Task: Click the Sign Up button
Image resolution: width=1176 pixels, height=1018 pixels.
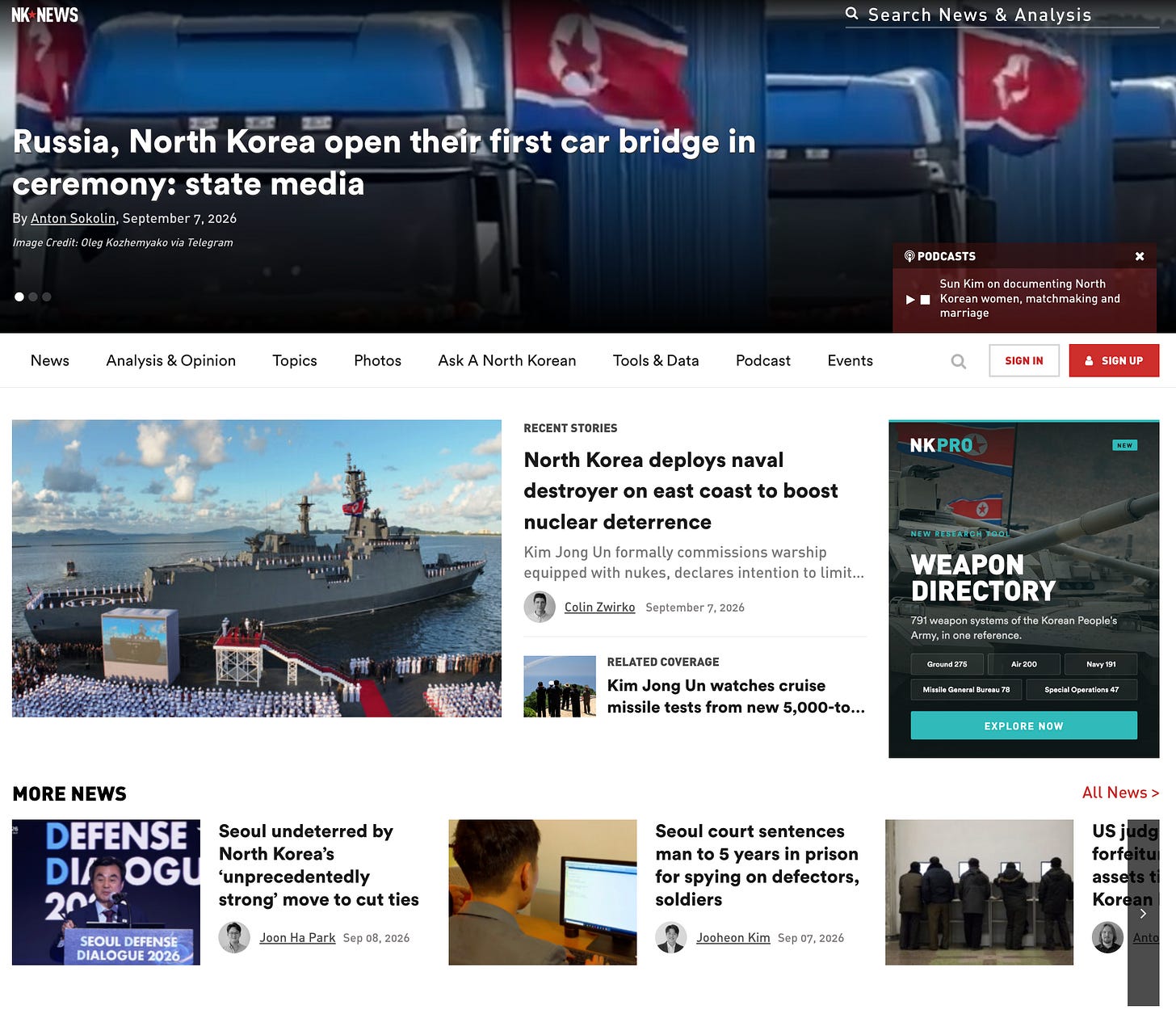Action: (1114, 360)
